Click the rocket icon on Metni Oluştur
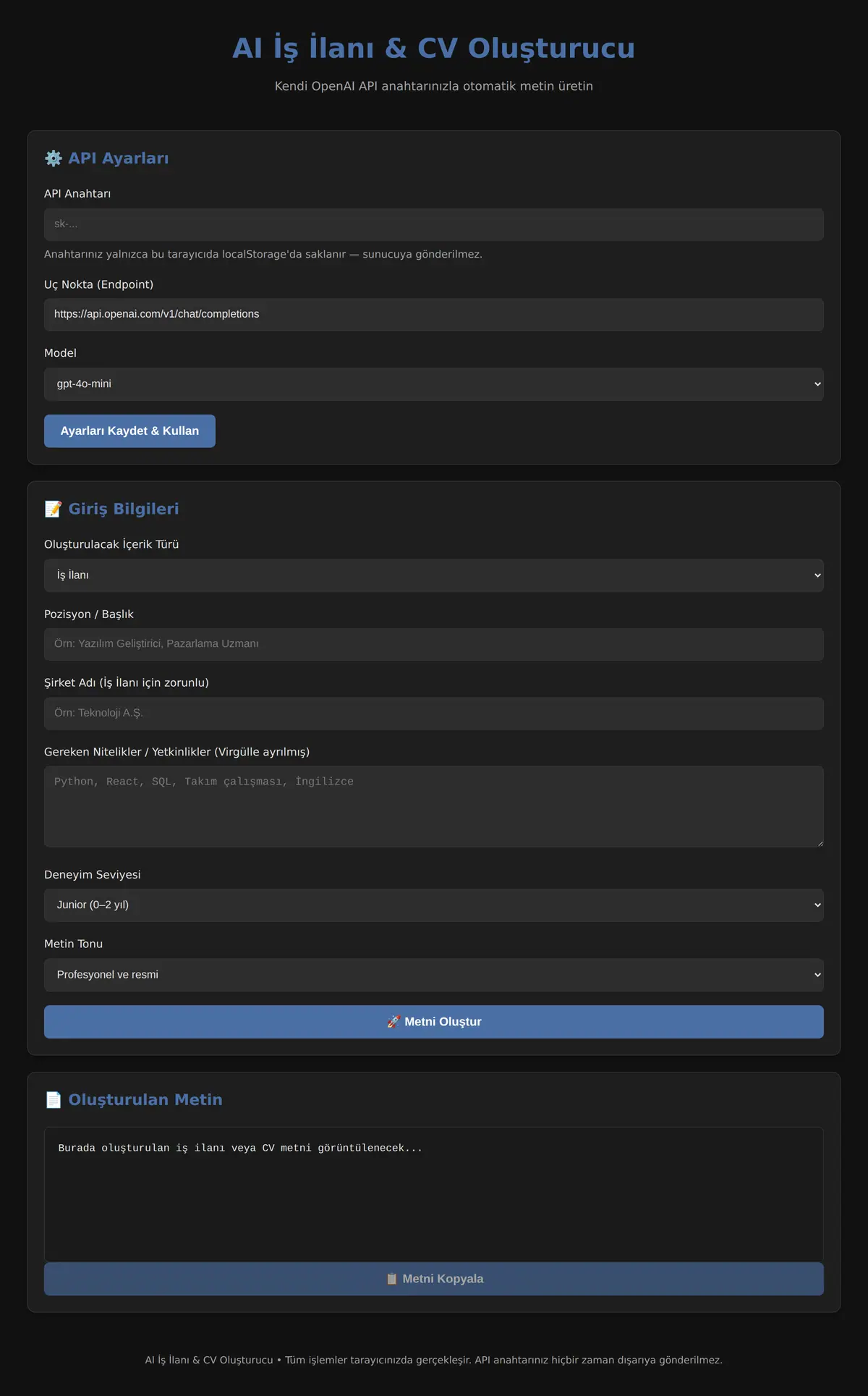Image resolution: width=868 pixels, height=1396 pixels. click(393, 1022)
